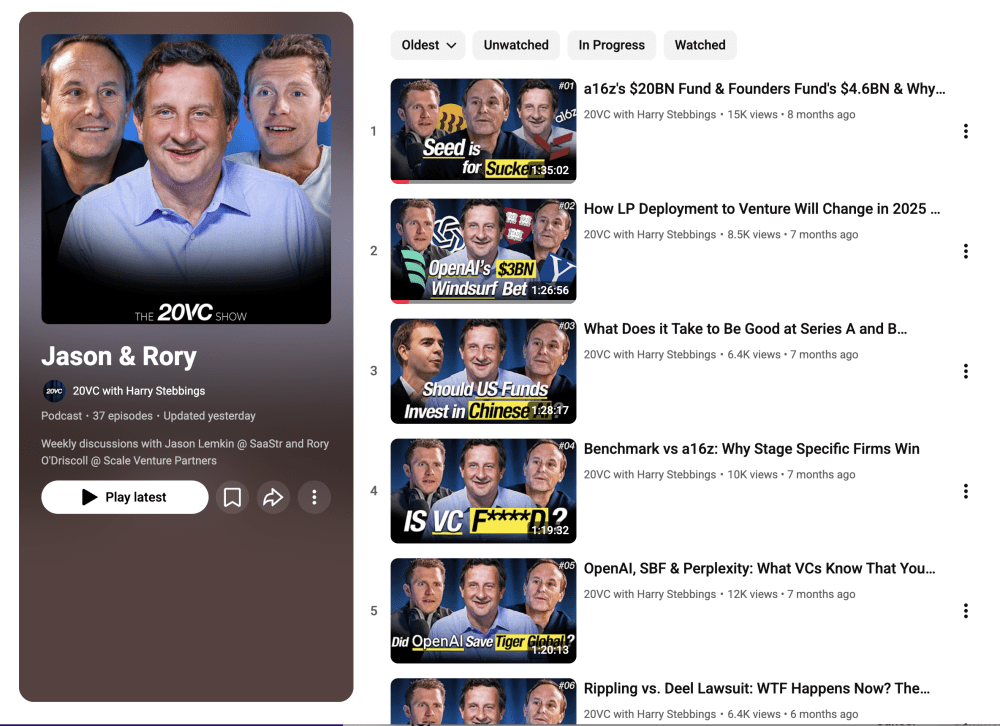
Task: Click the '37 episodes' podcast info text
Action: [x=122, y=416]
